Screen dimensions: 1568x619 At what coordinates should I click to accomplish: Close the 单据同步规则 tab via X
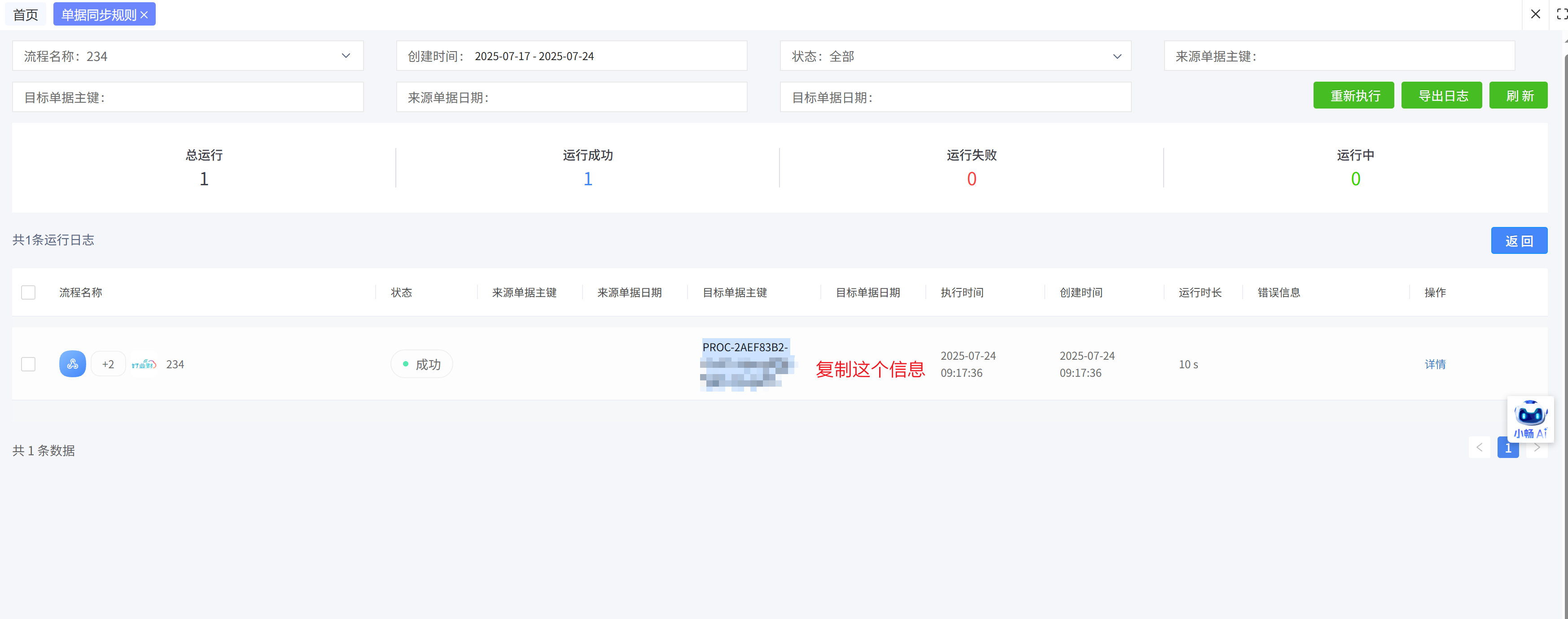[144, 15]
